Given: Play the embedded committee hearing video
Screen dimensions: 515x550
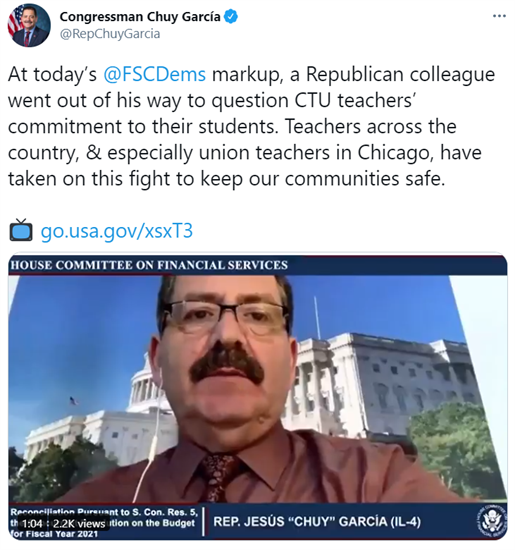Looking at the screenshot, I should (x=258, y=397).
